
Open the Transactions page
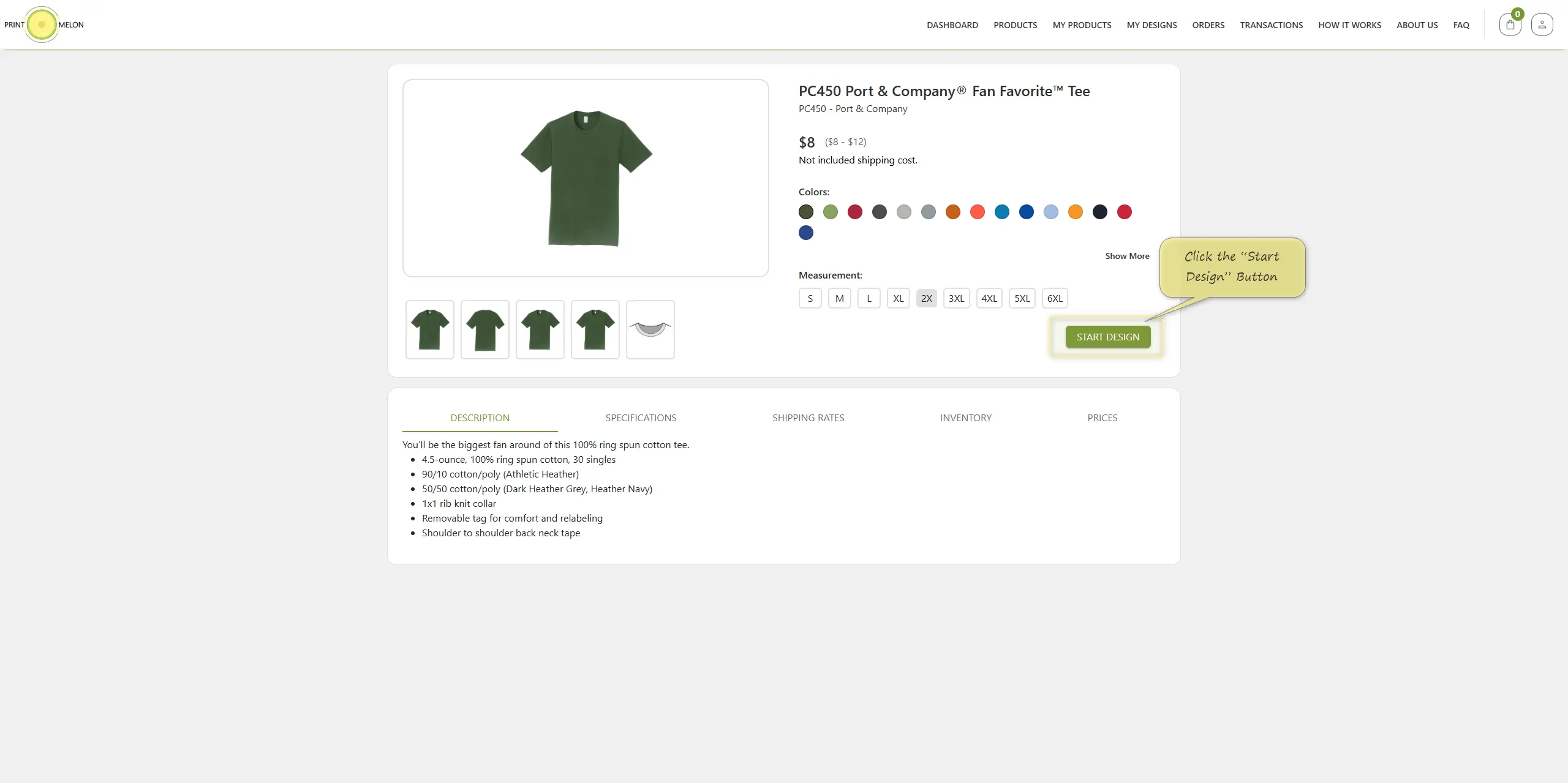1271,25
